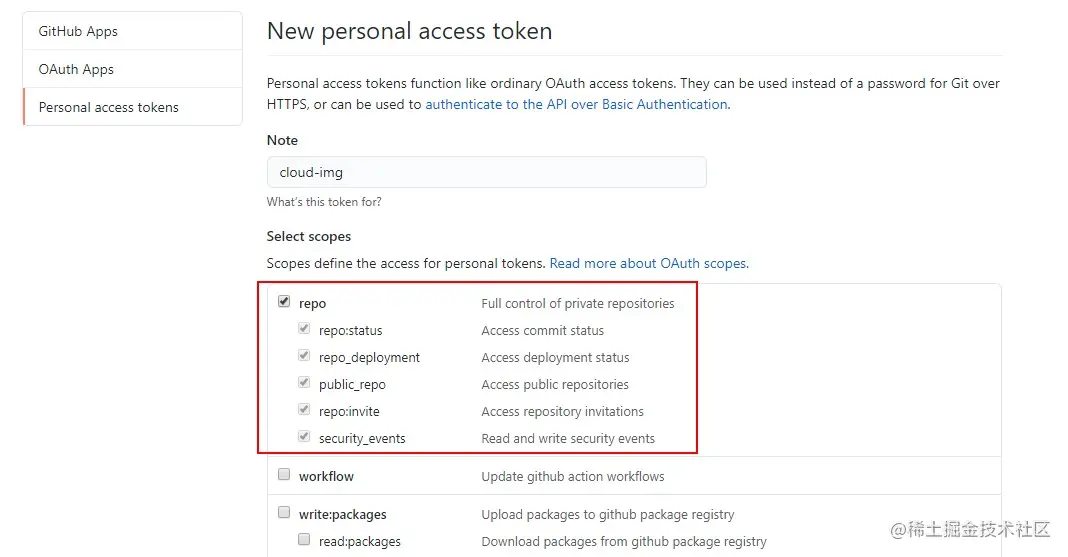Toggle the repo:status checkbox
Image resolution: width=1068 pixels, height=557 pixels.
click(304, 329)
